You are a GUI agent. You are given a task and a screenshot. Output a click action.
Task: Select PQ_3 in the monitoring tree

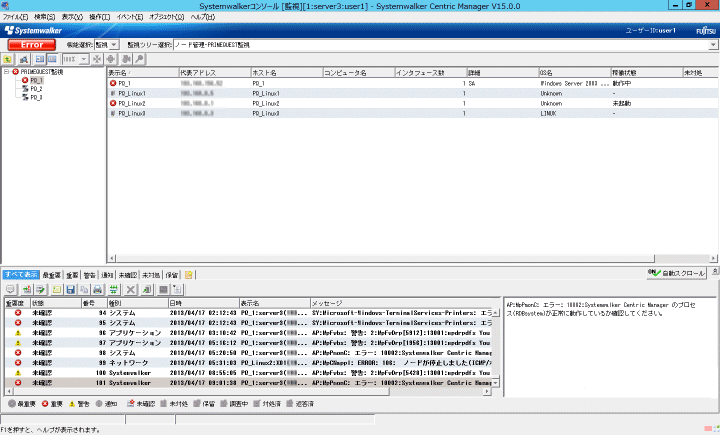click(36, 97)
